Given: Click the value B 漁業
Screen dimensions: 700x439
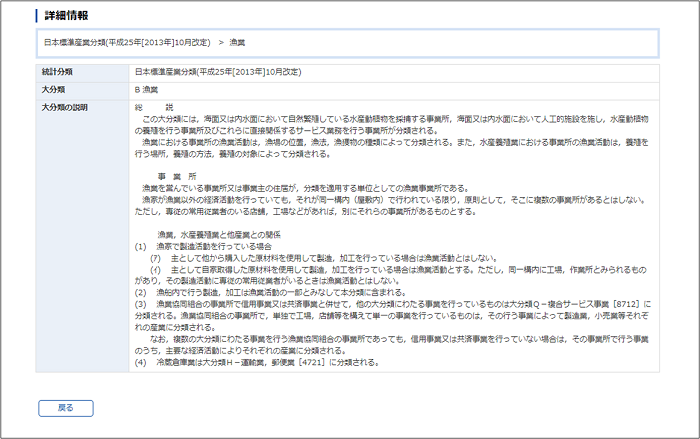Looking at the screenshot, I should click(x=146, y=90).
